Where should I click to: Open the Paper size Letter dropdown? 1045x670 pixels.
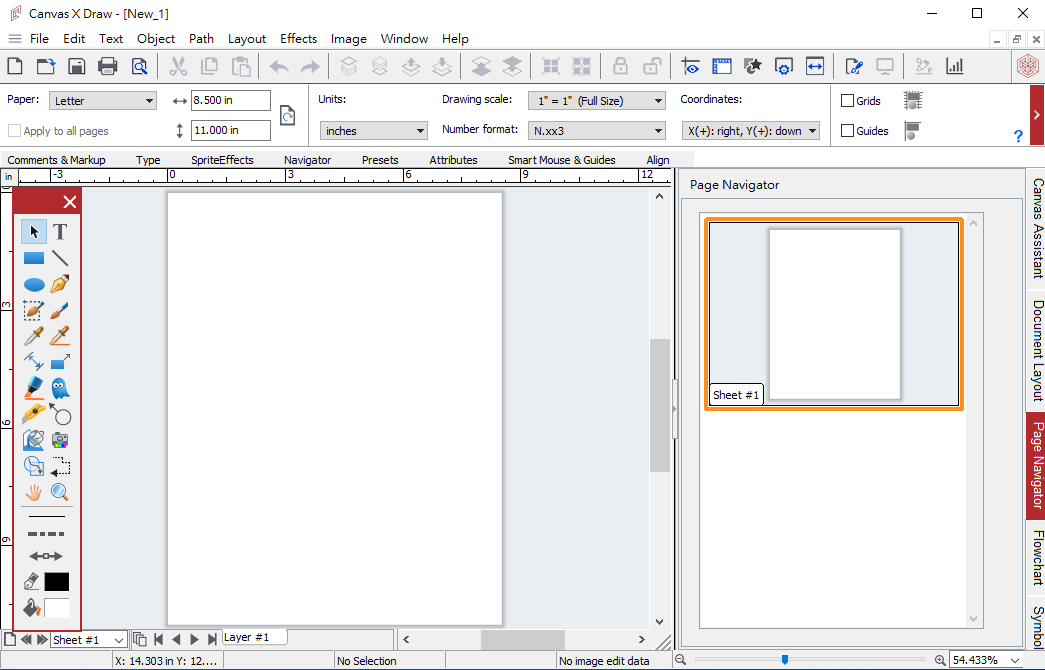click(103, 101)
